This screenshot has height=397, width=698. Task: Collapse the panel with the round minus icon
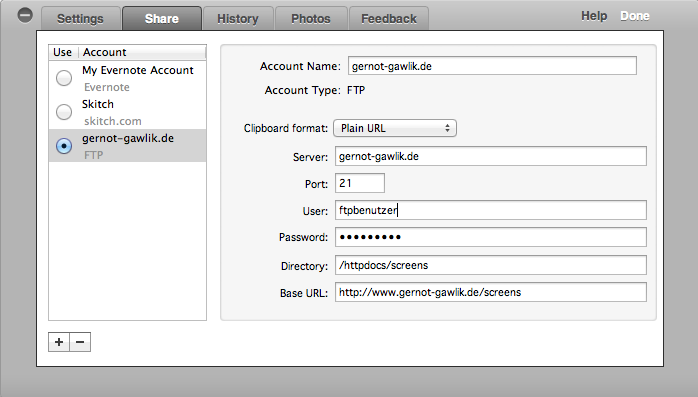click(x=25, y=16)
